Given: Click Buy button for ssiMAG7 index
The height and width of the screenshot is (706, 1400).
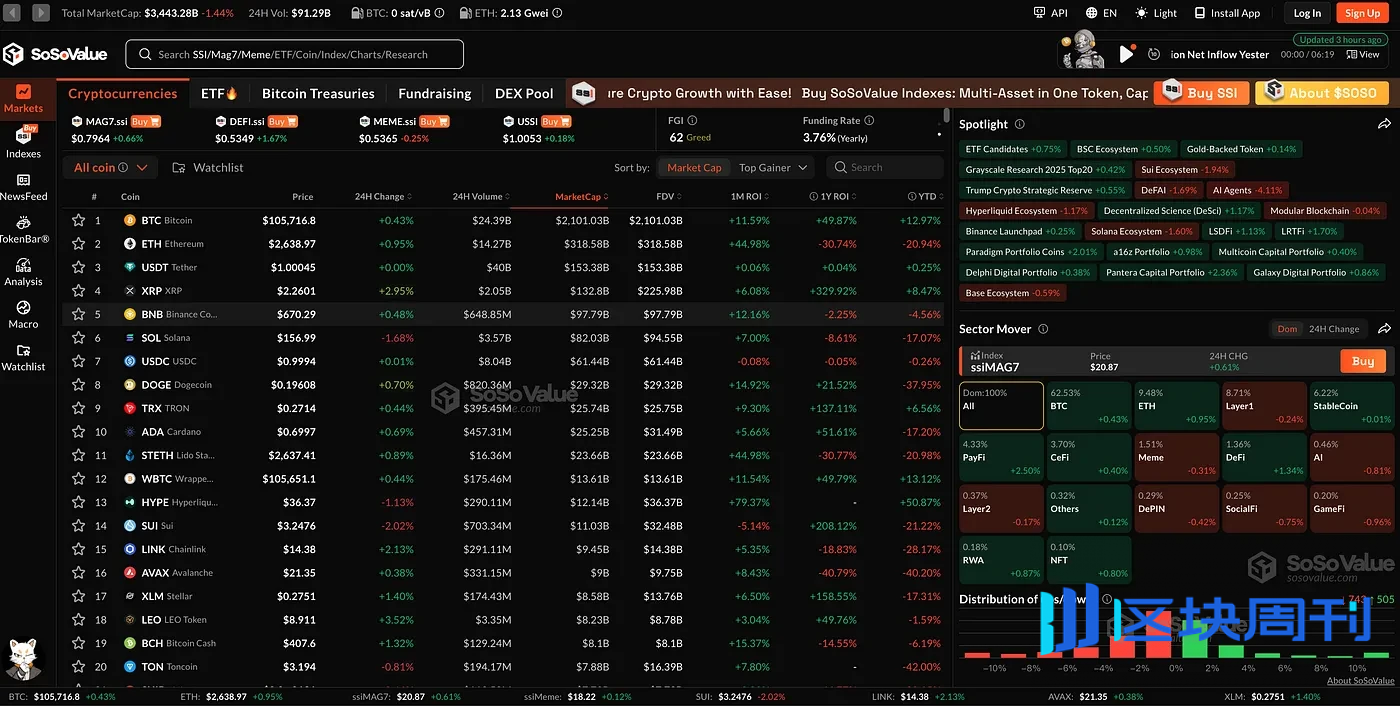Looking at the screenshot, I should click(x=1363, y=361).
